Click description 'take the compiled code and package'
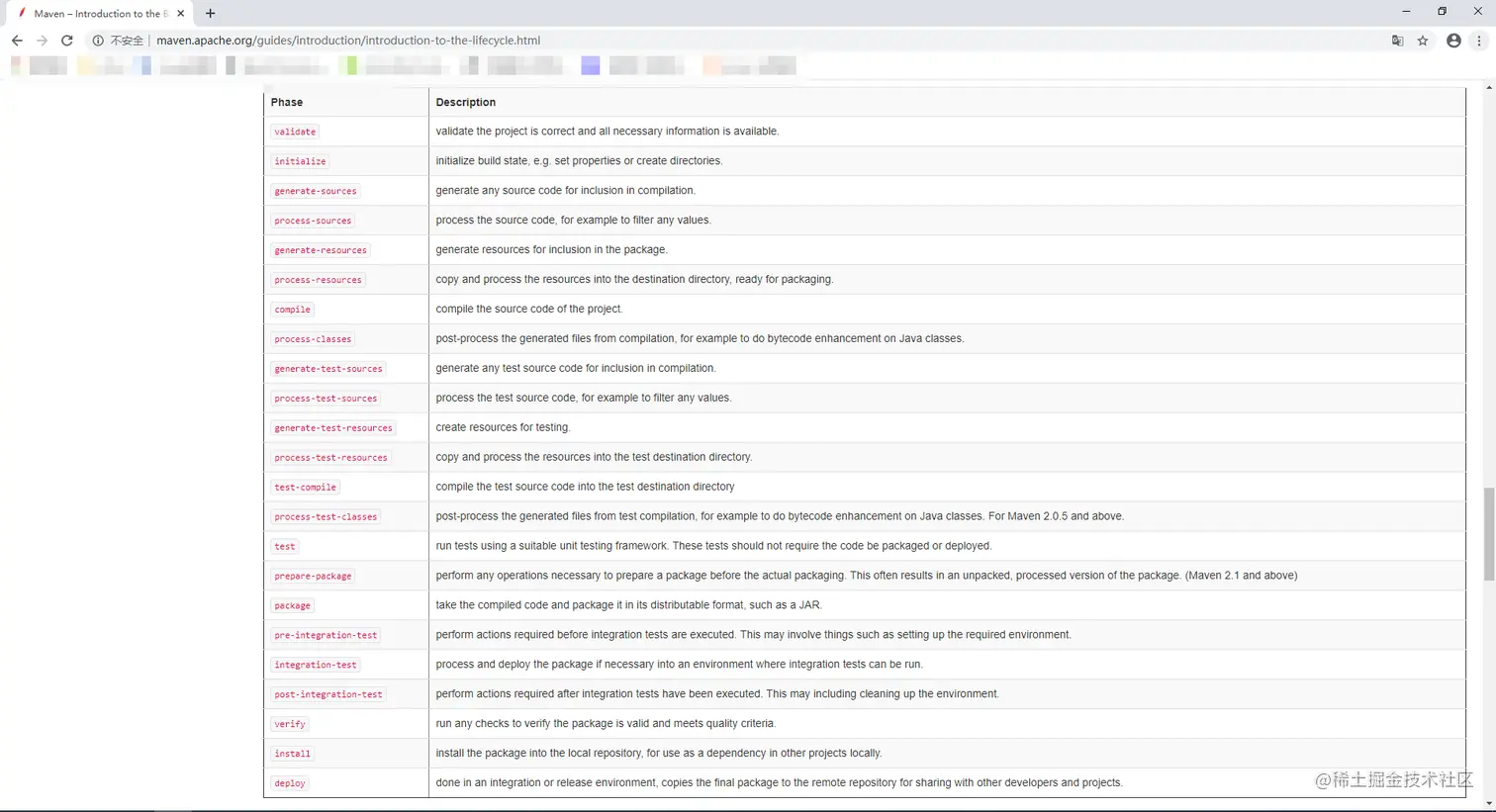The height and width of the screenshot is (812, 1496). [x=628, y=605]
